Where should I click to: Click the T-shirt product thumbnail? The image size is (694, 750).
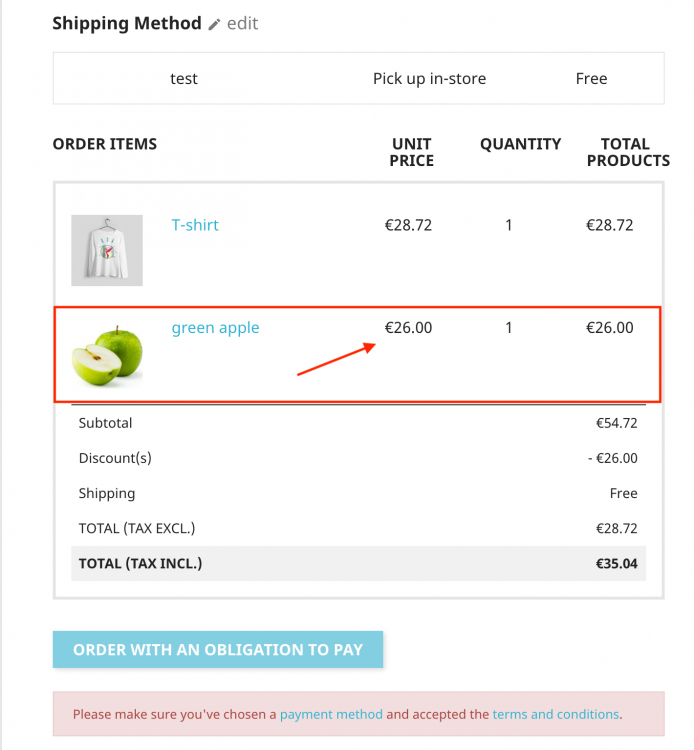point(107,250)
